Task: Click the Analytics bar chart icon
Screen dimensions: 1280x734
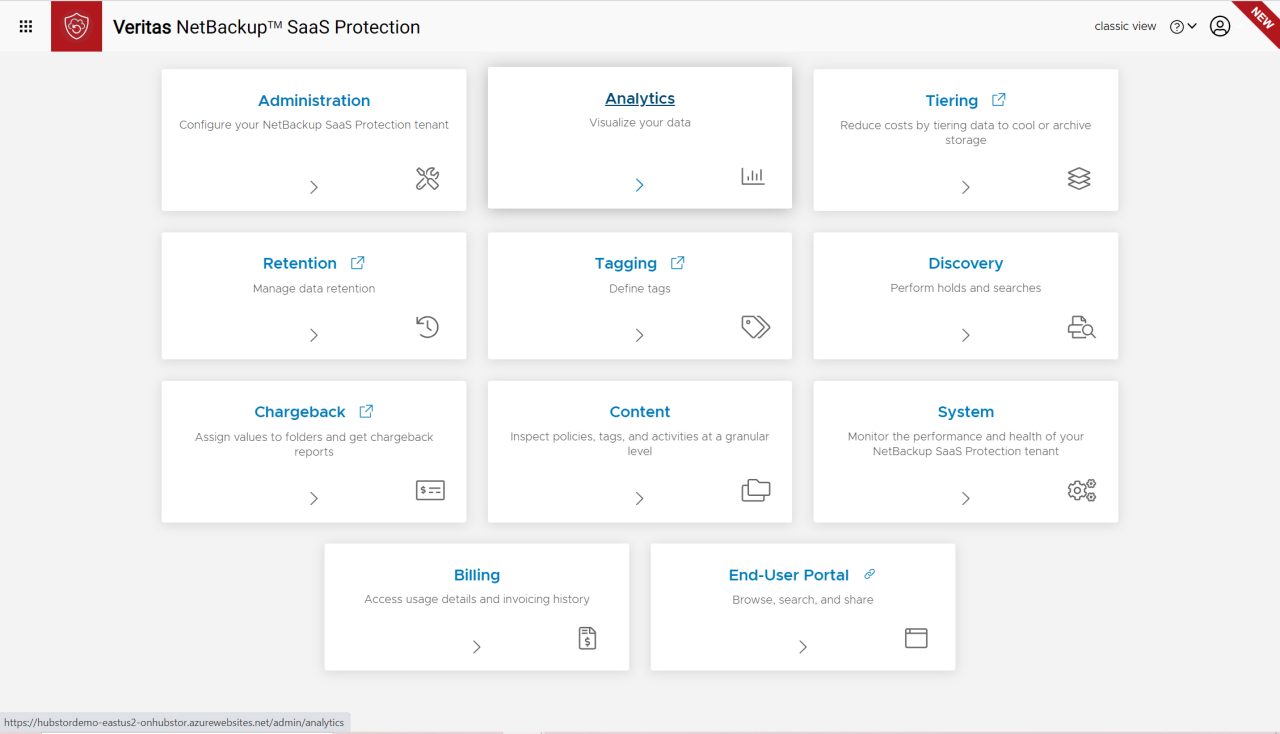Action: coord(753,177)
